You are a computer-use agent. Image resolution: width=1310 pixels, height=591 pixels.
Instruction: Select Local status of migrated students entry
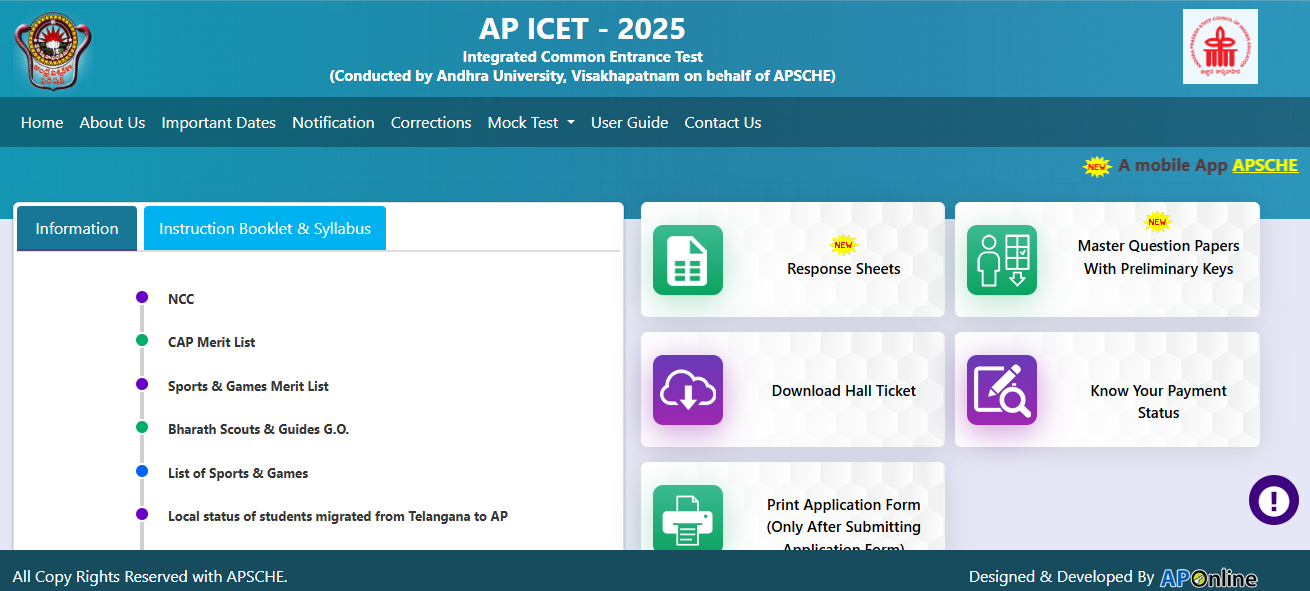pyautogui.click(x=338, y=516)
